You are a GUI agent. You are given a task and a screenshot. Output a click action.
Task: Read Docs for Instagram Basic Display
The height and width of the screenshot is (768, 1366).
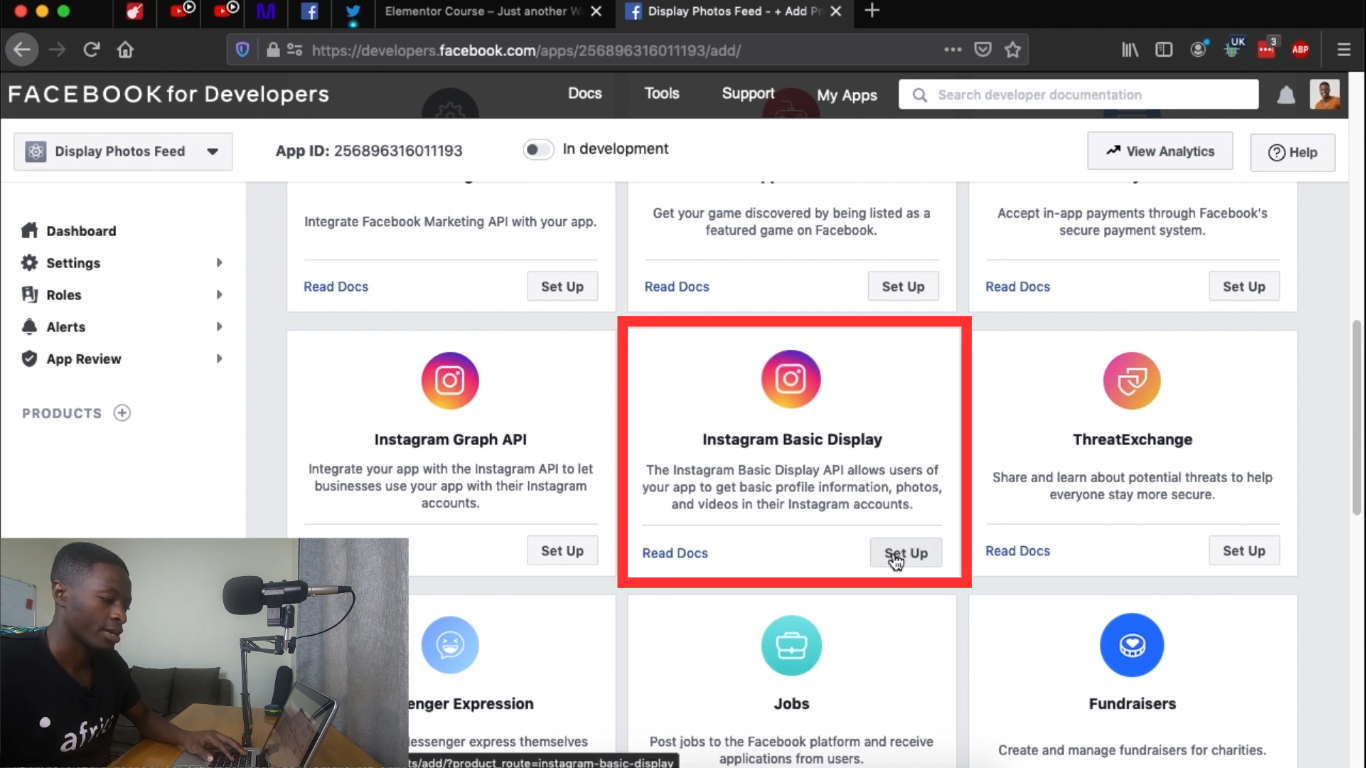(675, 553)
